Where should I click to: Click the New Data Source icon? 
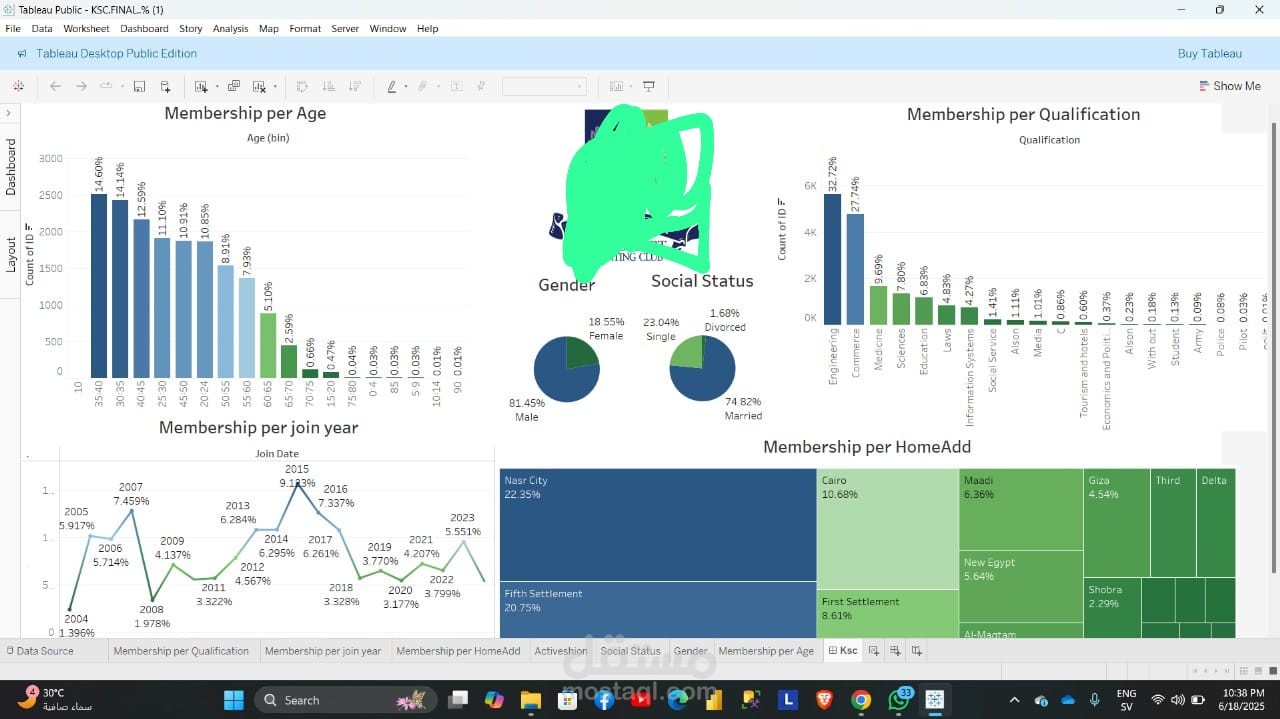click(165, 86)
